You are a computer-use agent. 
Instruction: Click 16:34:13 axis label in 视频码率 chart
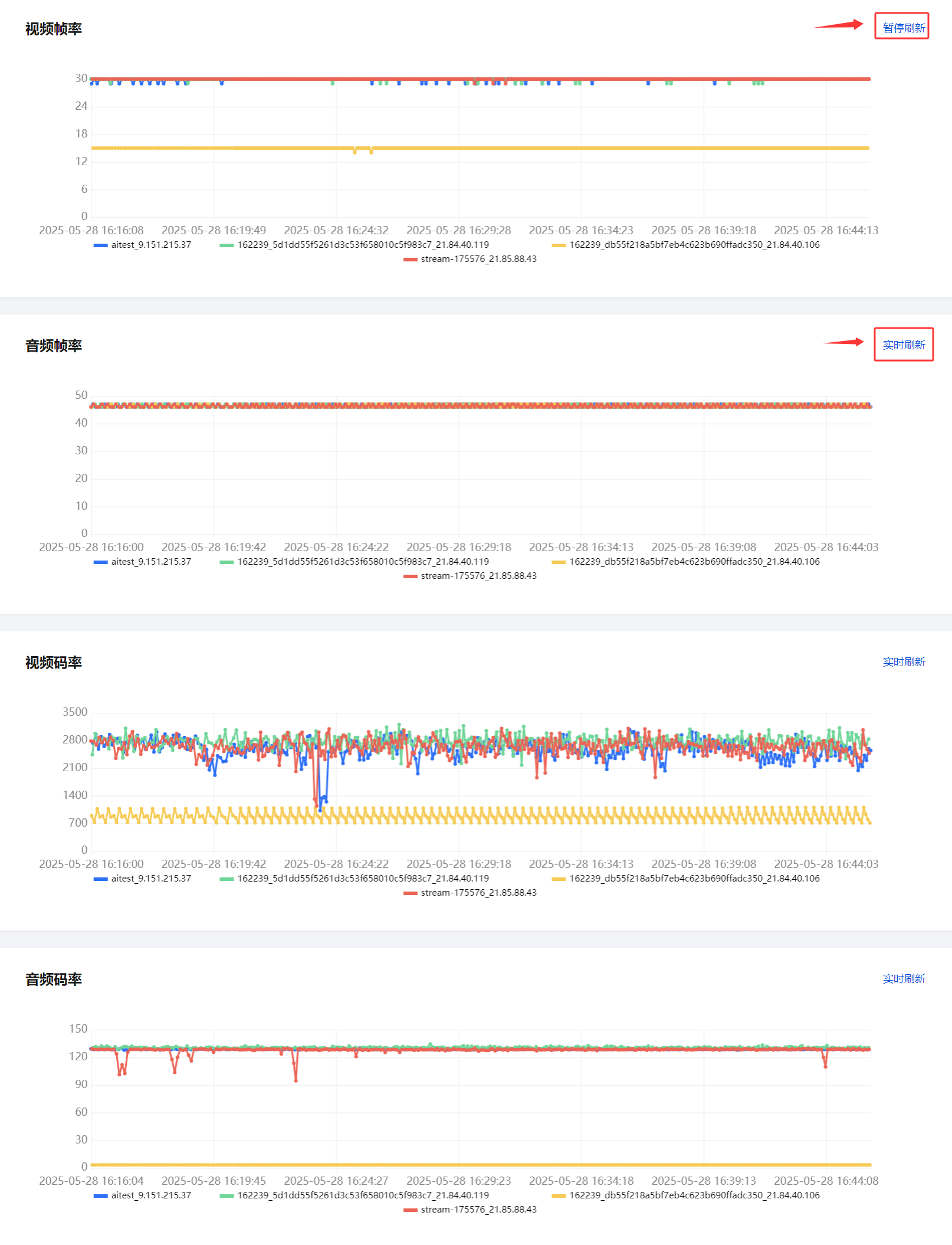tap(581, 864)
